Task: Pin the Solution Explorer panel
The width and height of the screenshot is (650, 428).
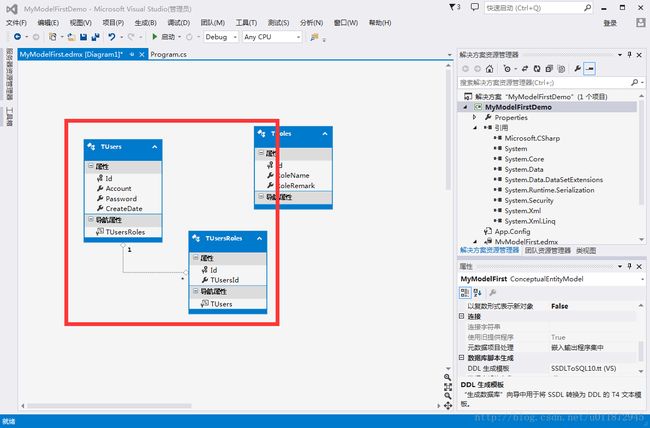Action: click(x=629, y=55)
